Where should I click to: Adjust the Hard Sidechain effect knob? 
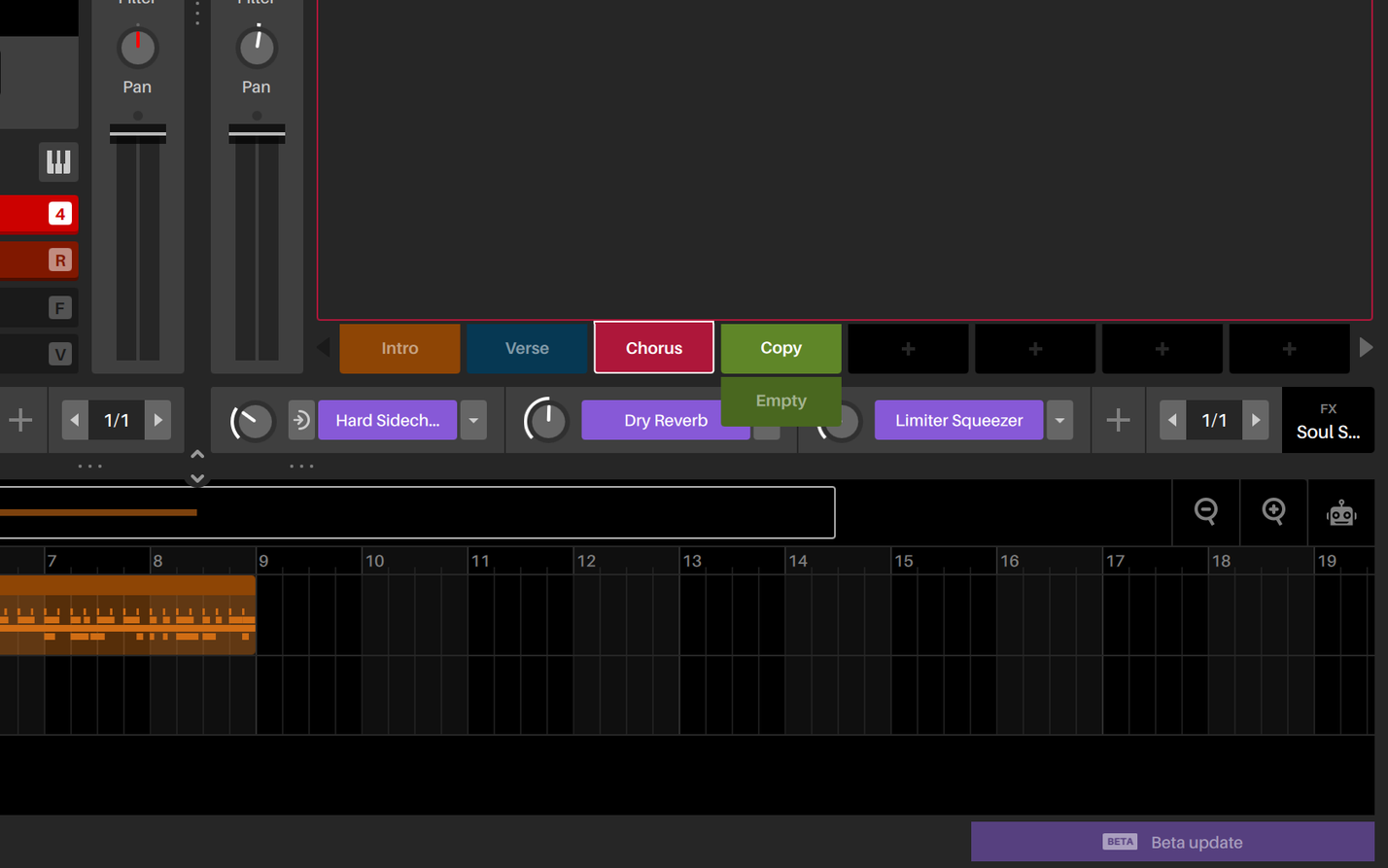(251, 420)
